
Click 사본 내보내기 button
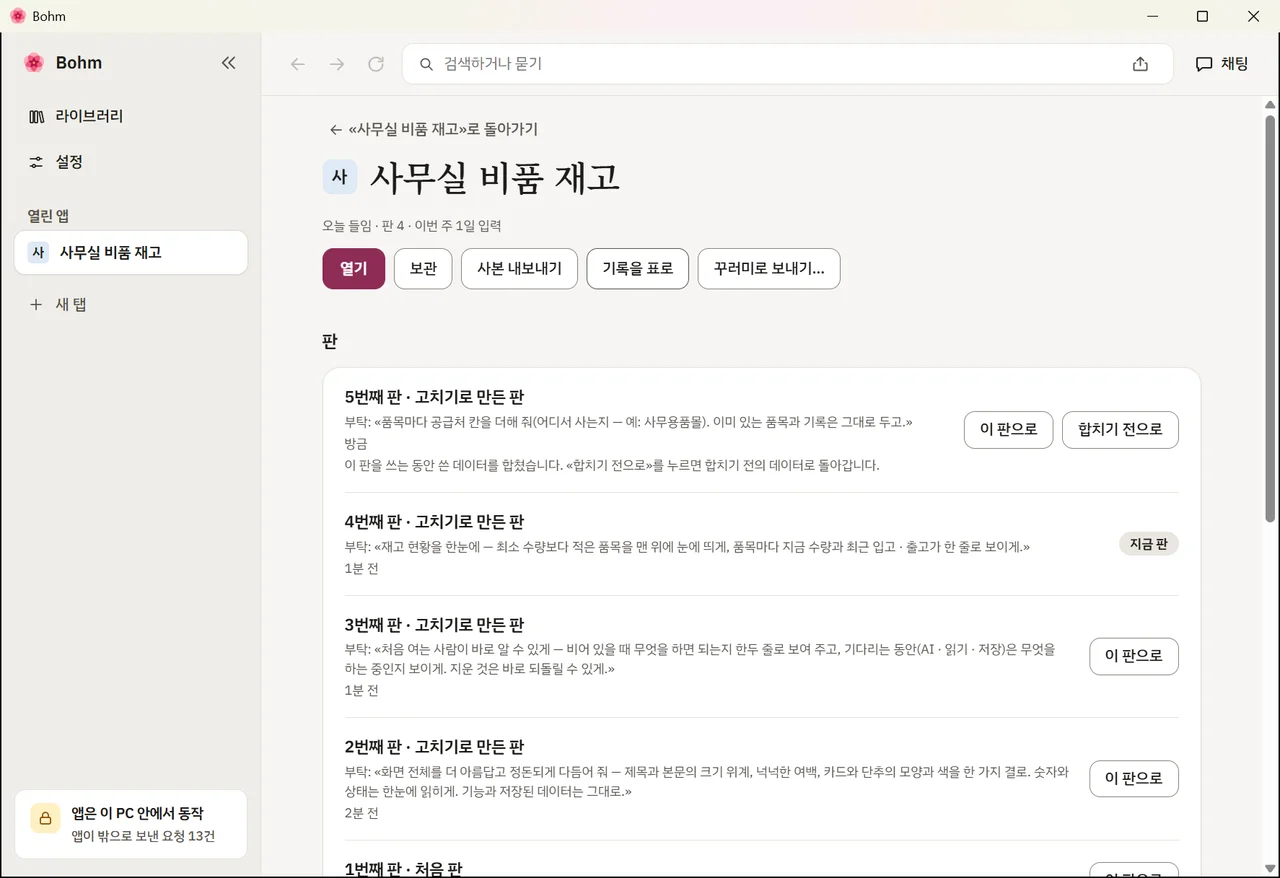pos(519,269)
